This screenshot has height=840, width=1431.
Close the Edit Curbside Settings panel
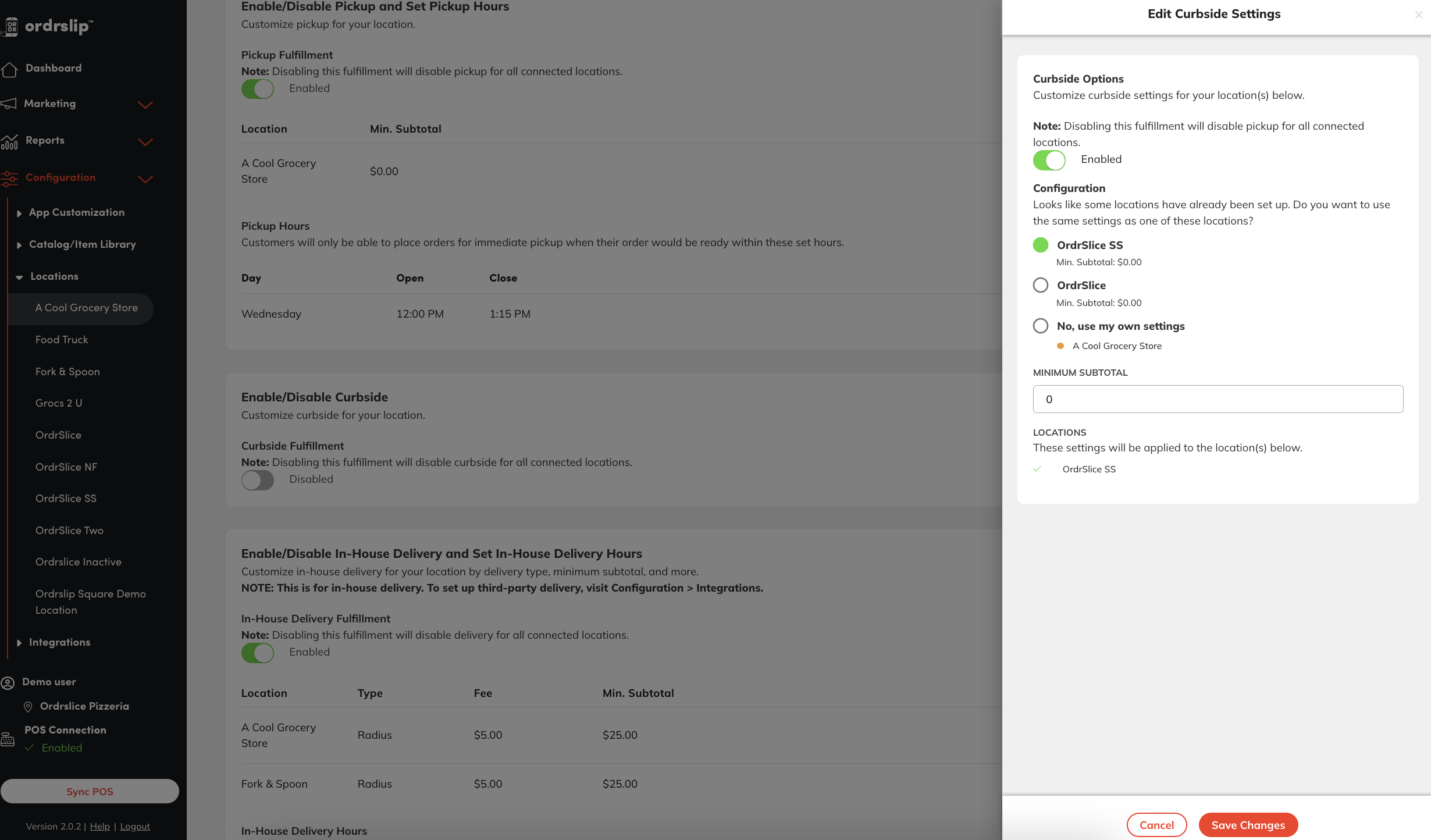pyautogui.click(x=1418, y=15)
